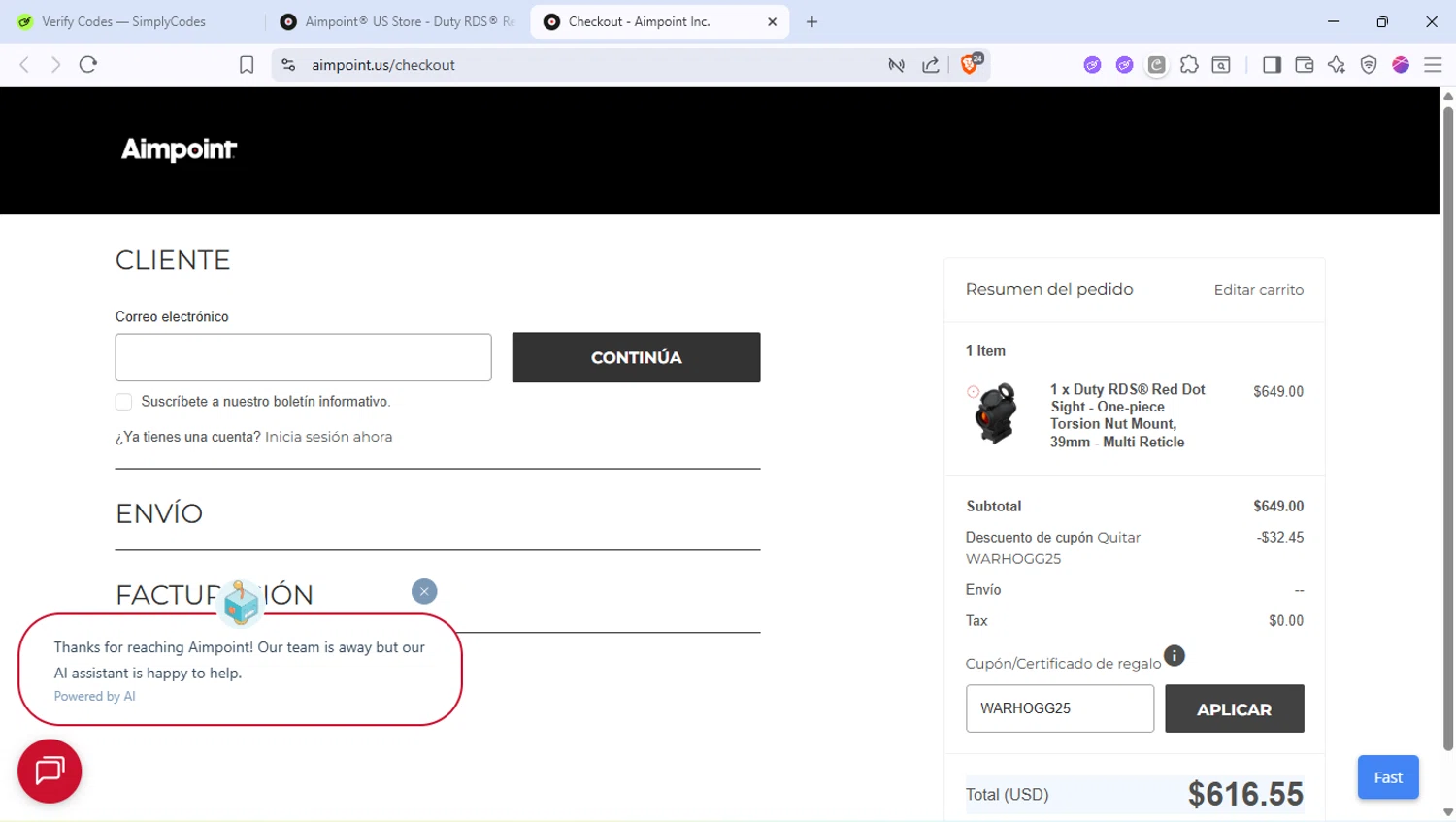Open Leo AI sparkle icon
This screenshot has height=822, width=1456.
[x=1337, y=65]
